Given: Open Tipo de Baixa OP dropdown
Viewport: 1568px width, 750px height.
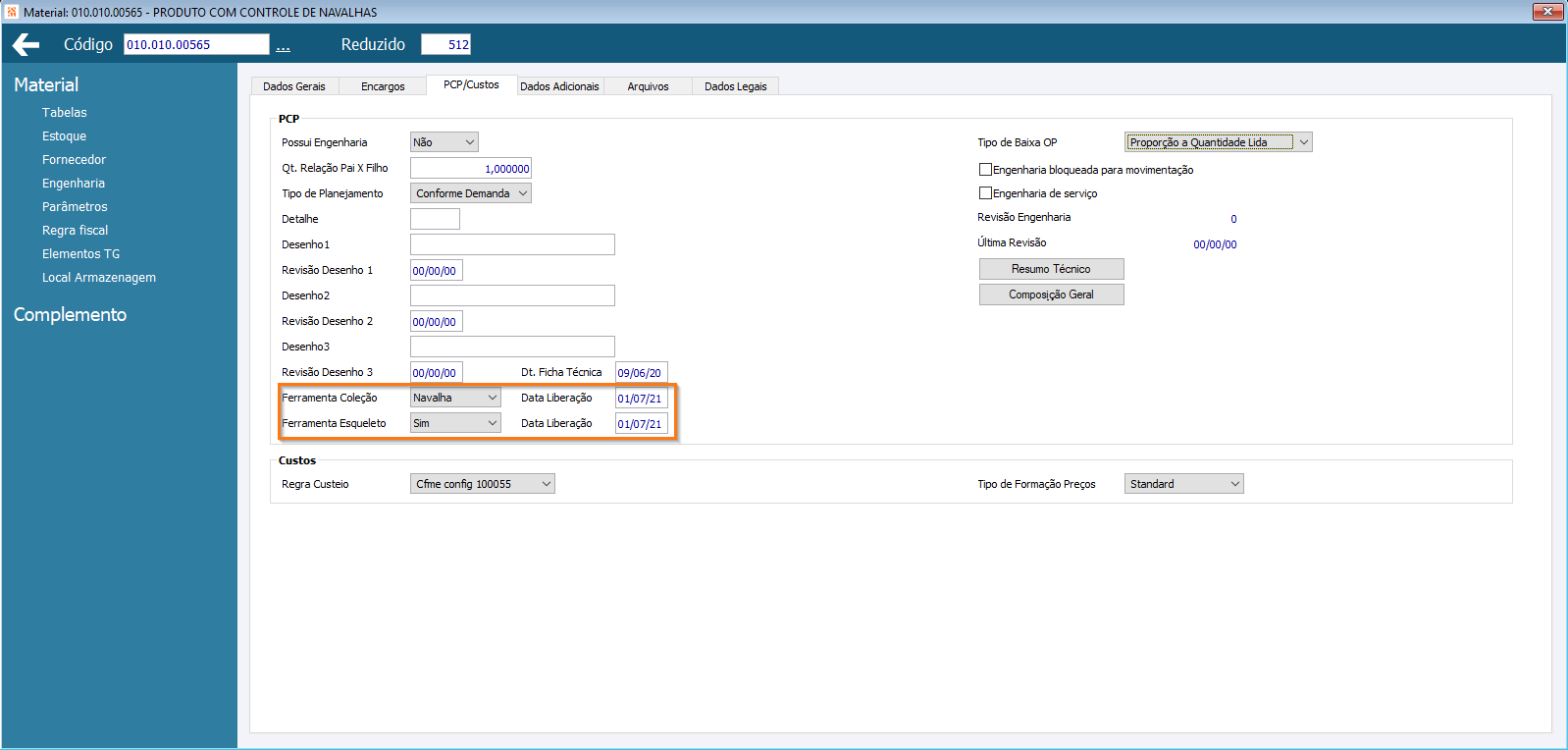Looking at the screenshot, I should point(1218,142).
